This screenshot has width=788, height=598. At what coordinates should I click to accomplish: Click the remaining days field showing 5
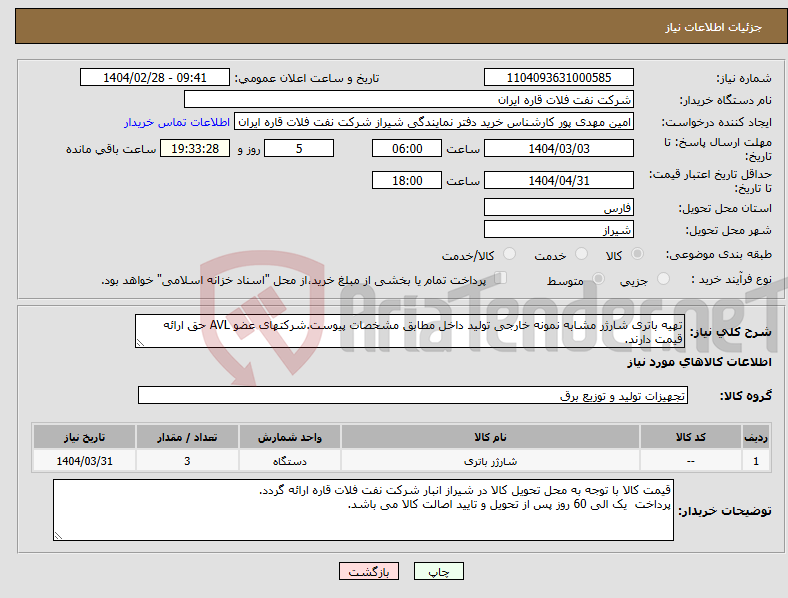tap(299, 149)
